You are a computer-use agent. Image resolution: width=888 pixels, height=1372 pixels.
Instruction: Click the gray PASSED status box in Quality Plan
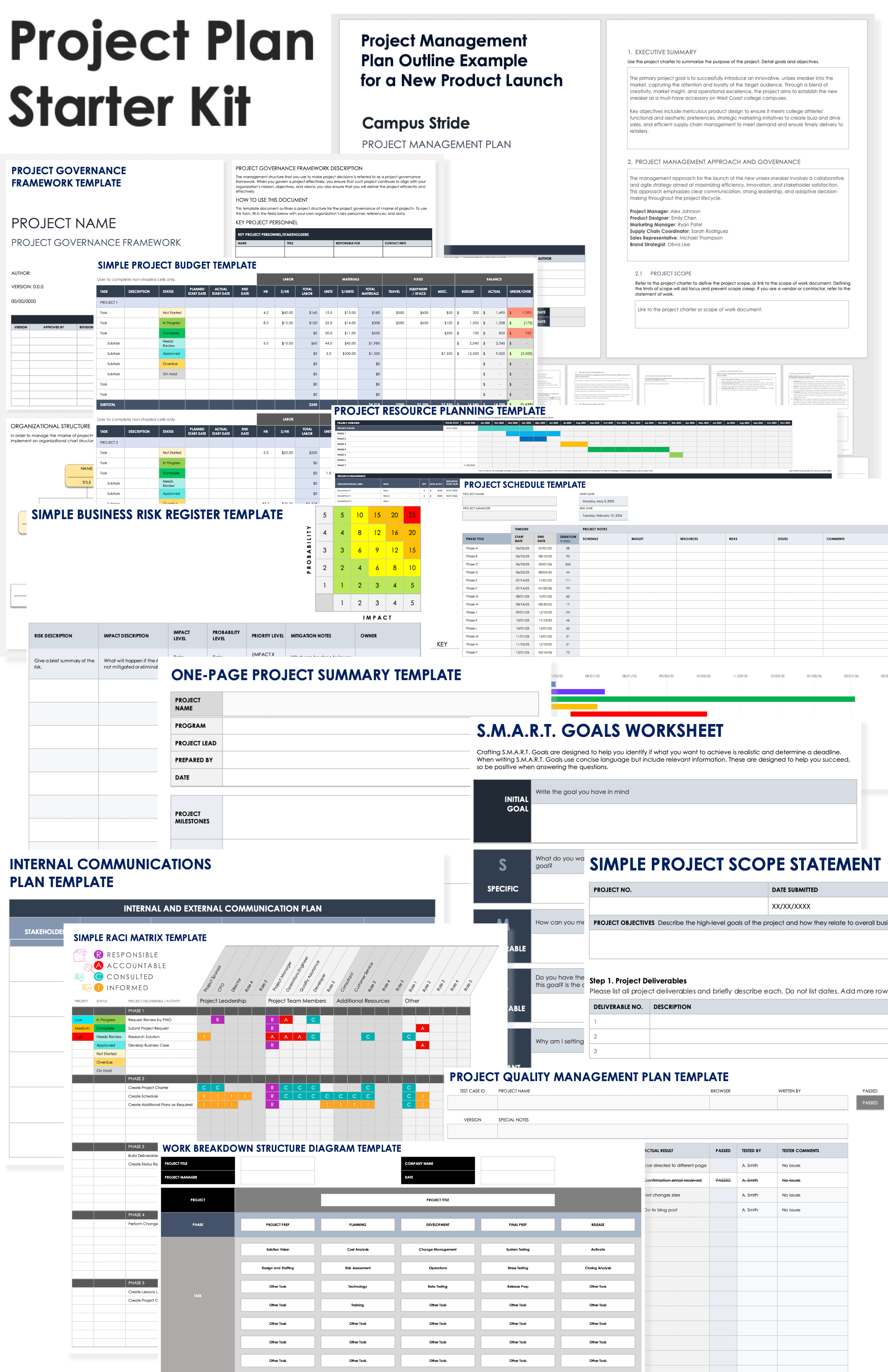point(869,1102)
